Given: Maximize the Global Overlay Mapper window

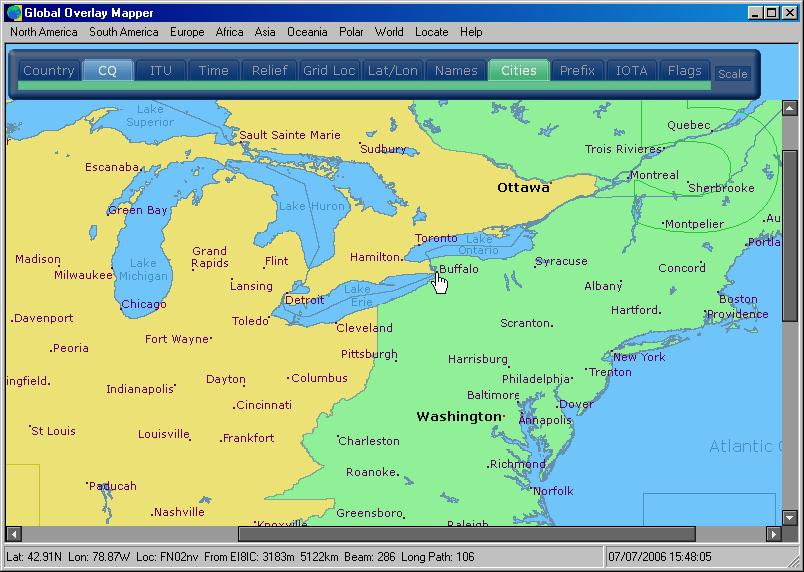Looking at the screenshot, I should tap(771, 13).
